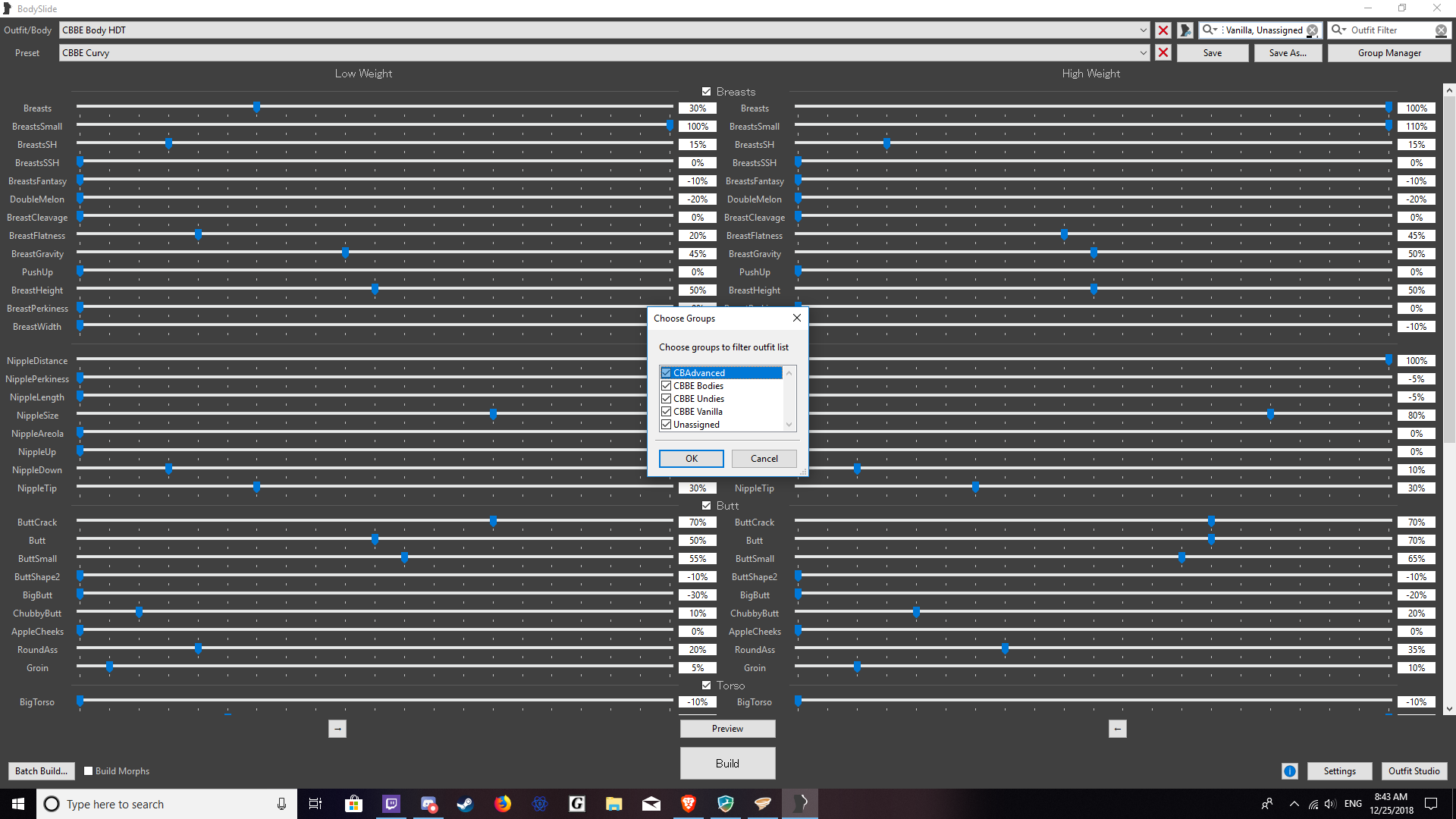Viewport: 1456px width, 819px height.
Task: Open the volume control in system tray
Action: [1331, 804]
